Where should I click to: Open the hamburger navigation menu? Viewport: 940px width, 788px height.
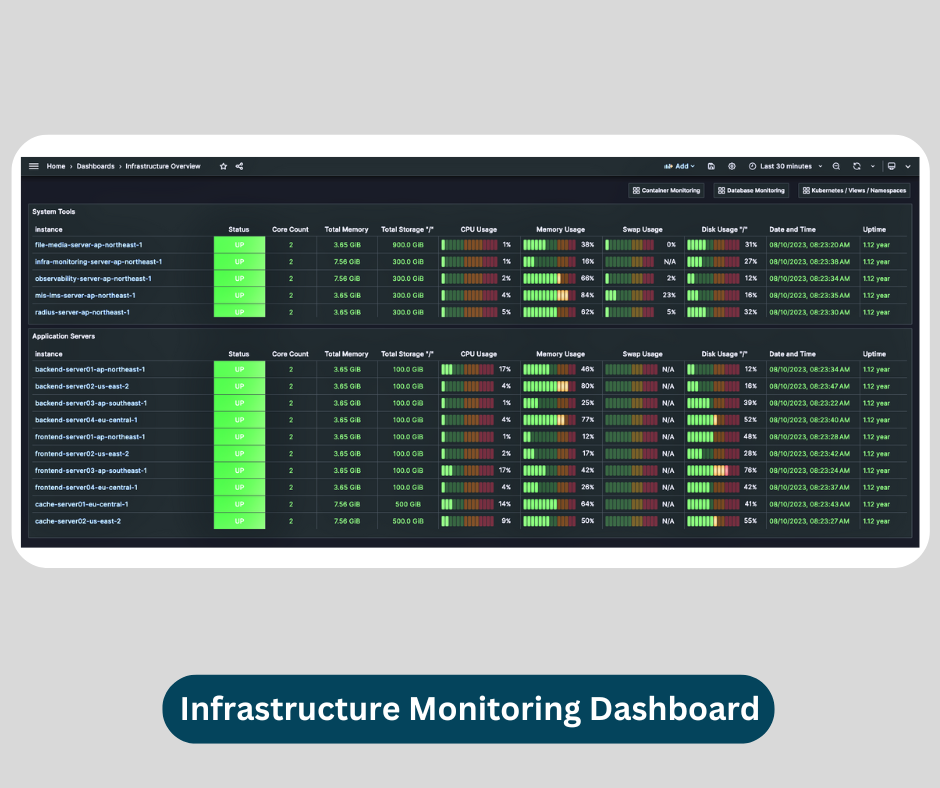[x=33, y=166]
